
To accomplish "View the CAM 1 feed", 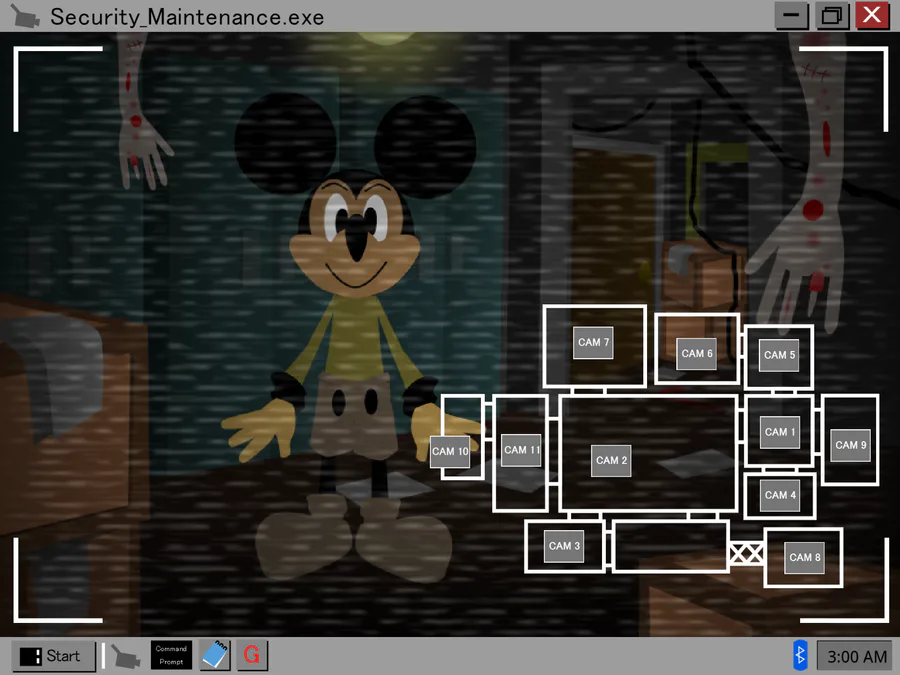I will click(779, 432).
